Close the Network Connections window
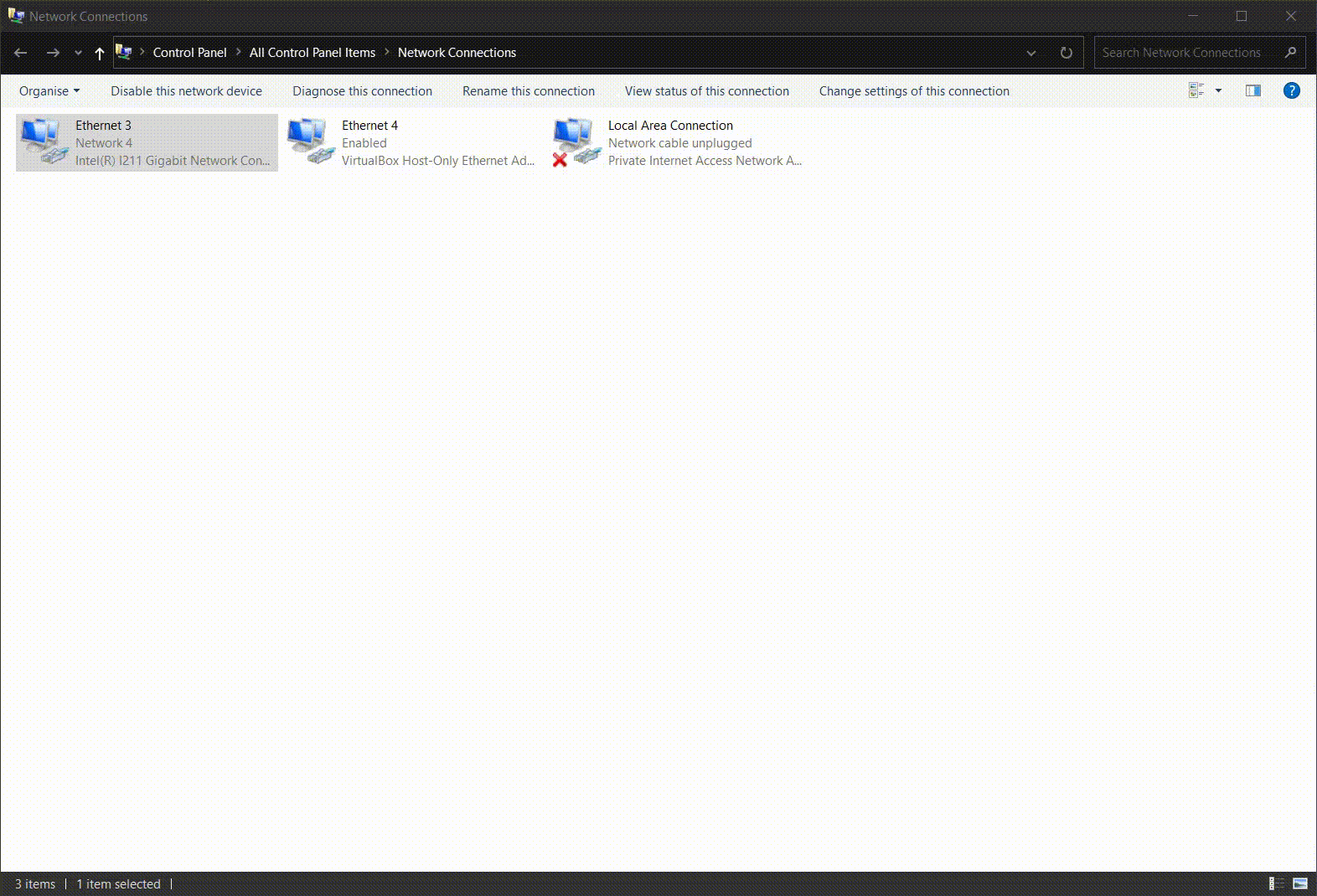Viewport: 1317px width, 896px height. tap(1291, 16)
